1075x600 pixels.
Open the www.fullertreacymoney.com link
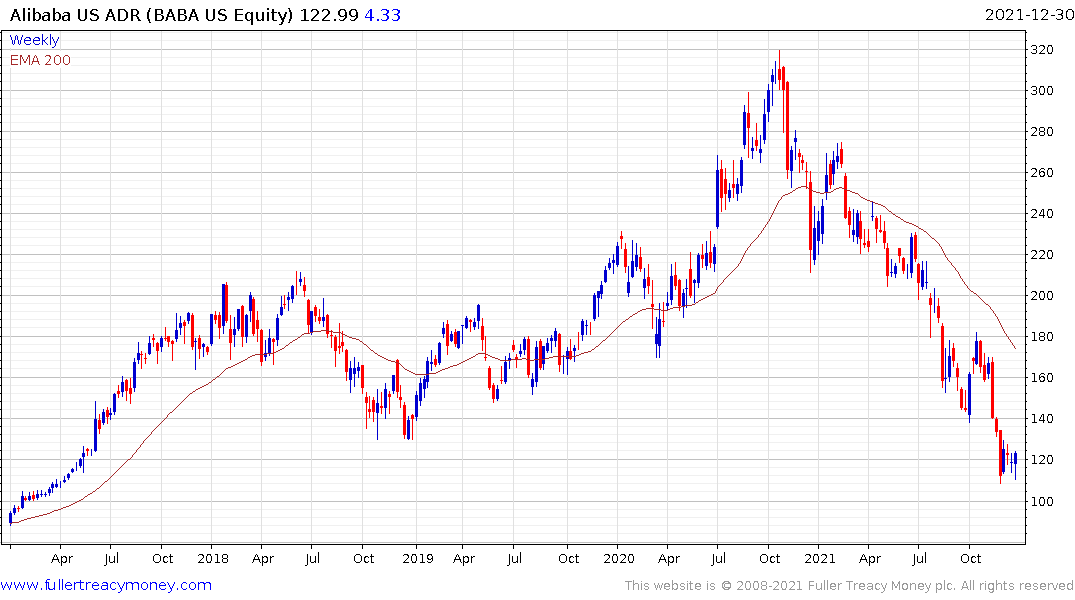[x=106, y=585]
